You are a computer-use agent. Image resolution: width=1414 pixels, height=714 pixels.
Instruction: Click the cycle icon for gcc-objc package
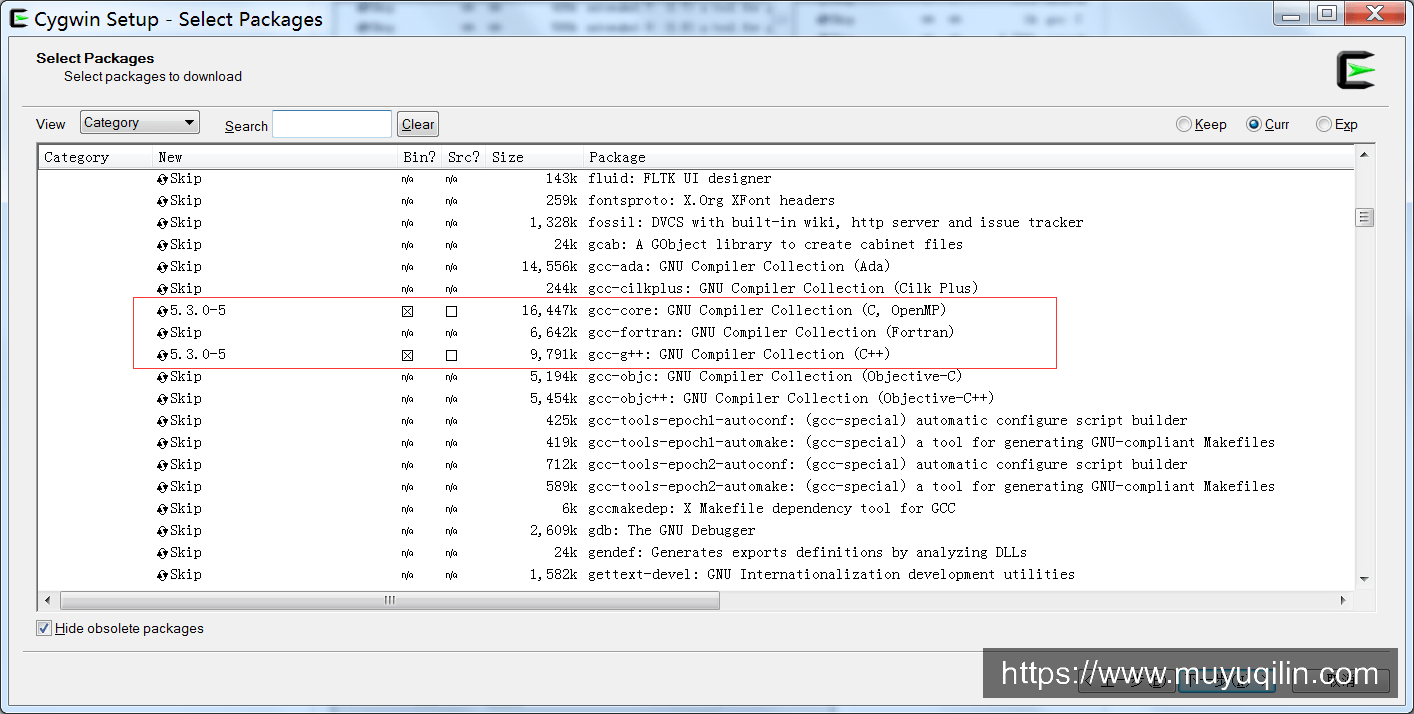(x=162, y=377)
